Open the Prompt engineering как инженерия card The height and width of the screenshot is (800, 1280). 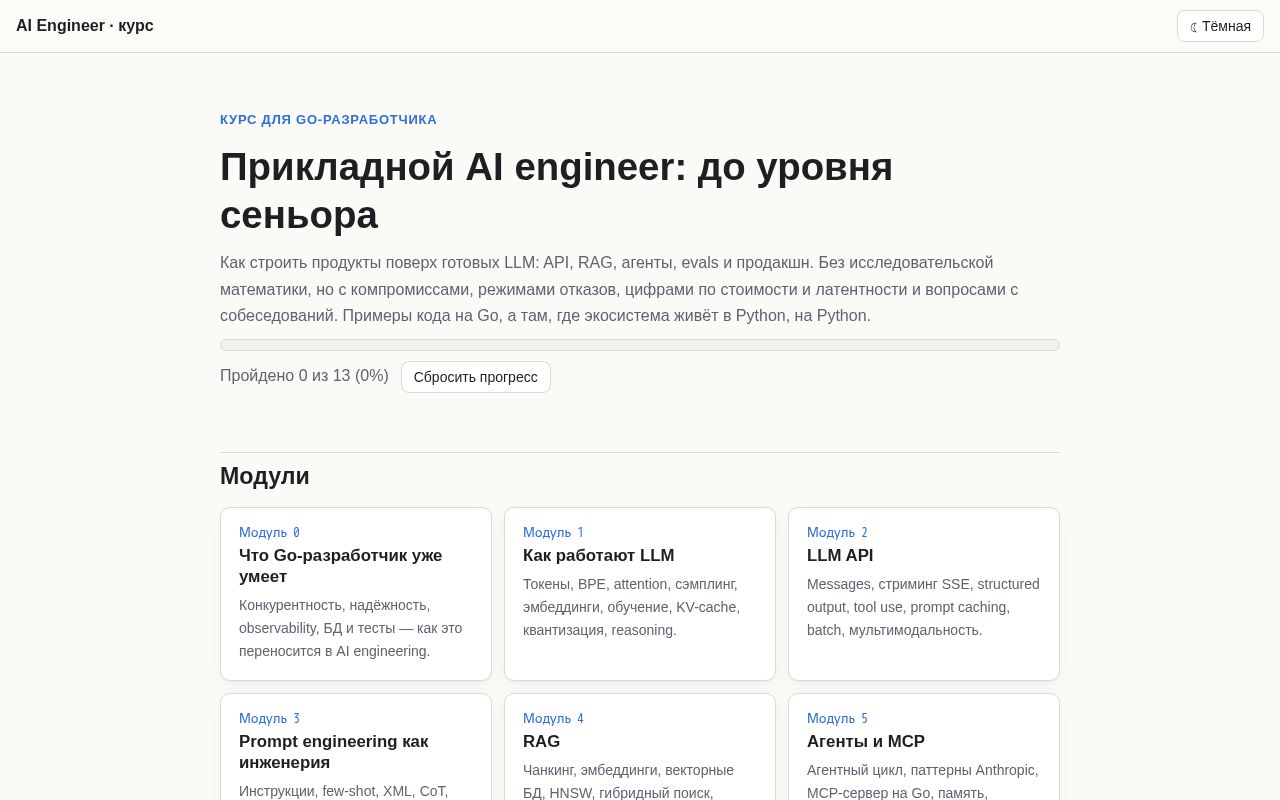click(356, 747)
